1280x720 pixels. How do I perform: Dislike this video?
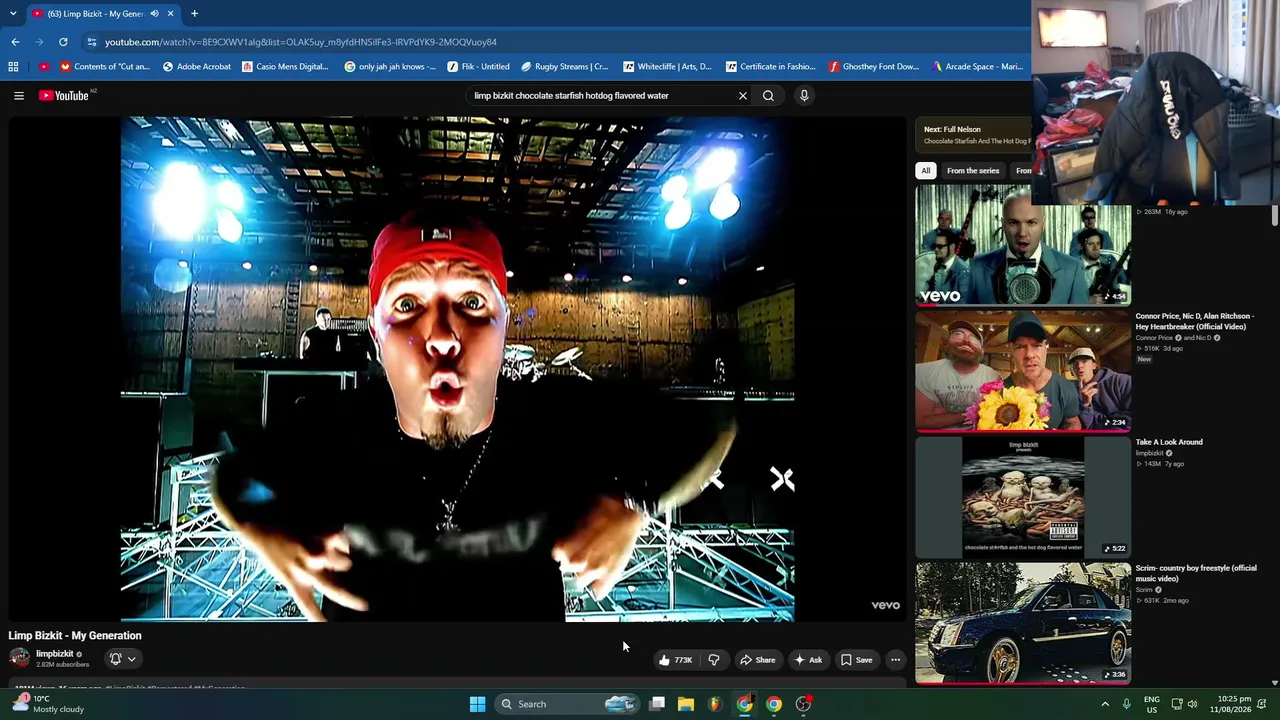(x=714, y=660)
